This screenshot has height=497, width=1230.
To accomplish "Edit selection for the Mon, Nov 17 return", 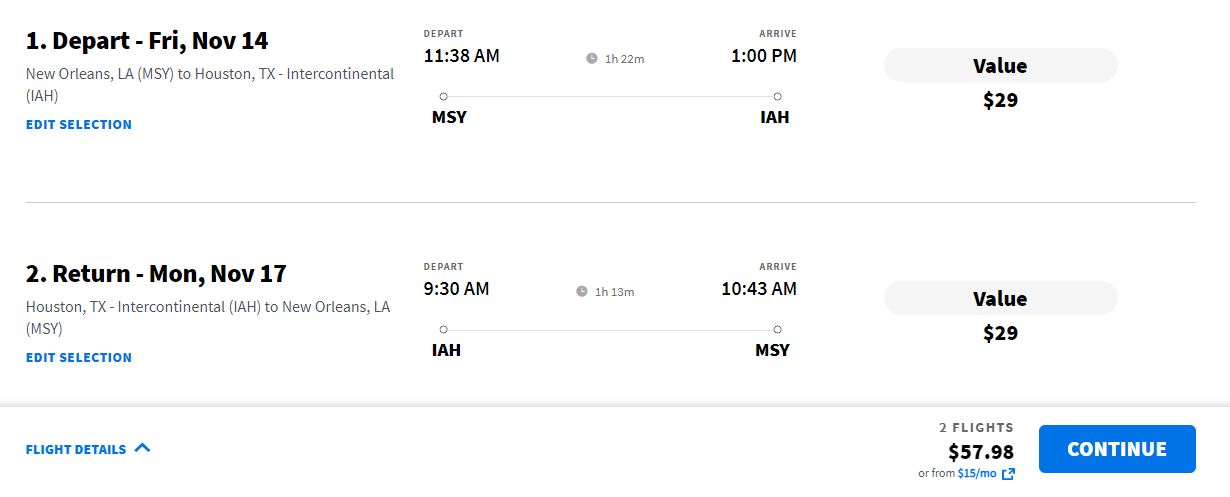I will [79, 357].
